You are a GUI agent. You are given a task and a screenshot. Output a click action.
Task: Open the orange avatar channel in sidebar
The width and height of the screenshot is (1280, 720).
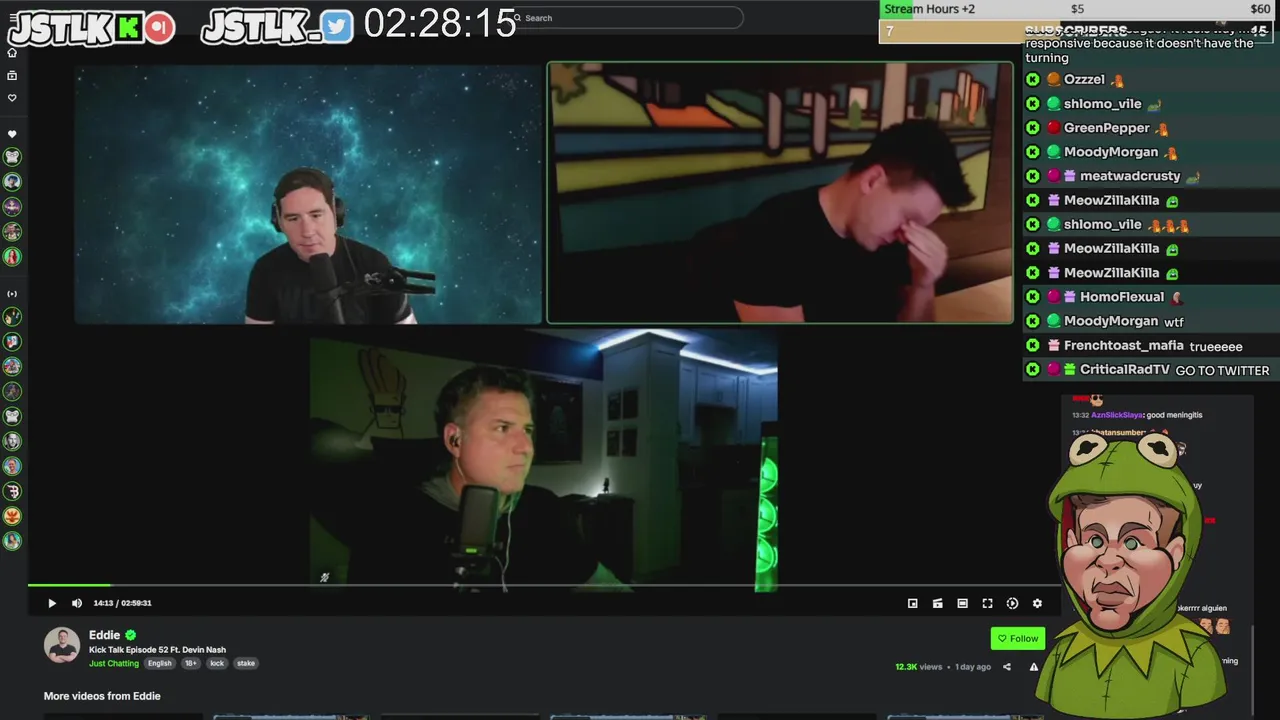tap(12, 516)
